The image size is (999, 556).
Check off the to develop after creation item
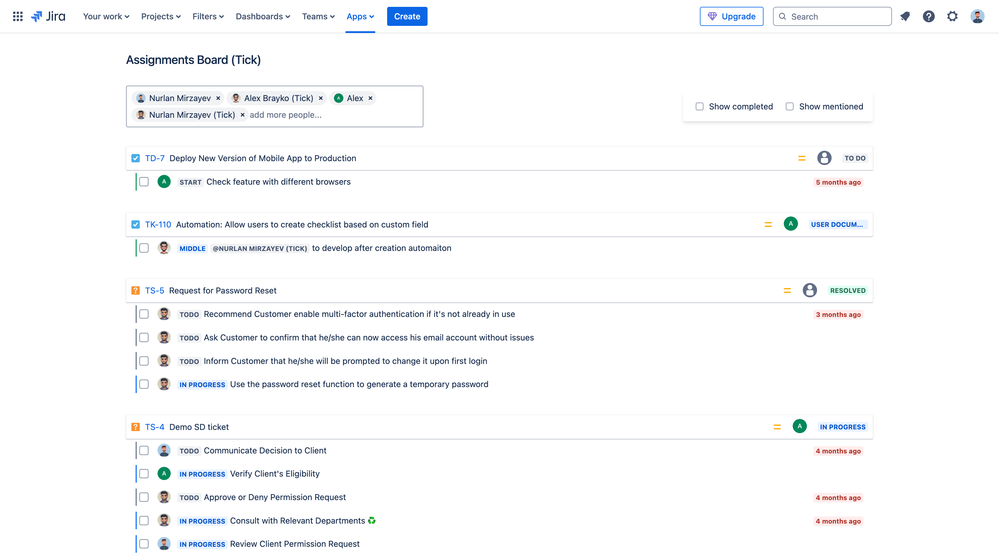[x=144, y=248]
